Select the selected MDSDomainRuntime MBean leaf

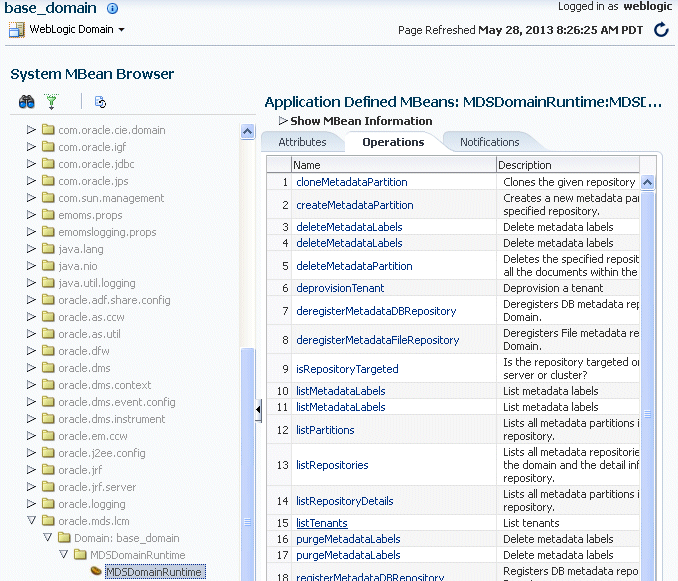[x=154, y=571]
